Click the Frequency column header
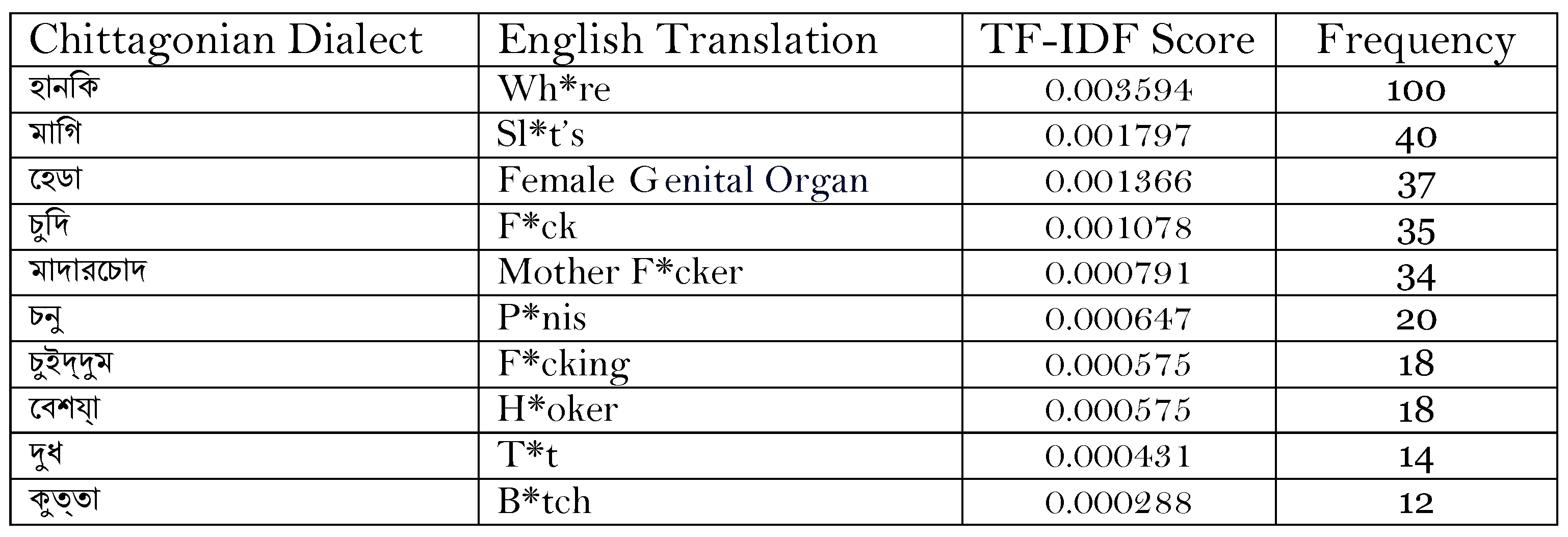Screen dimensions: 1568x537 click(x=1416, y=40)
